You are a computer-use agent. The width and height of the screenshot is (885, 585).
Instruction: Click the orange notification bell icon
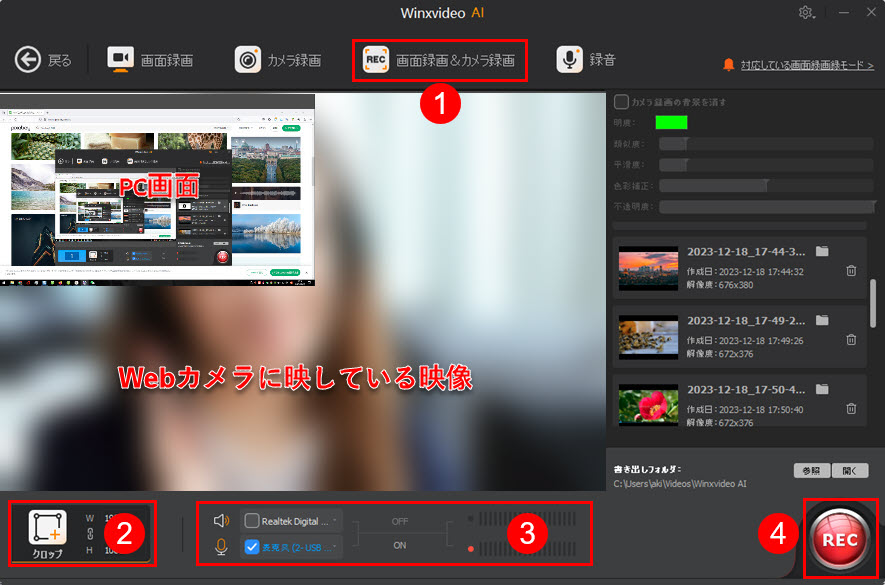729,65
